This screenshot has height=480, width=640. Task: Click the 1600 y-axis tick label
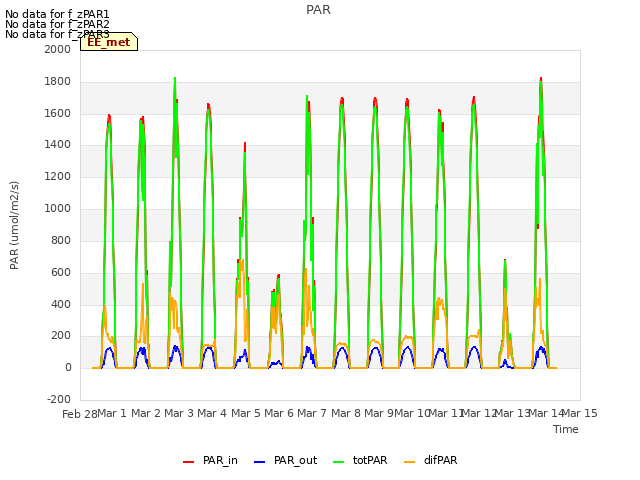pos(58,113)
